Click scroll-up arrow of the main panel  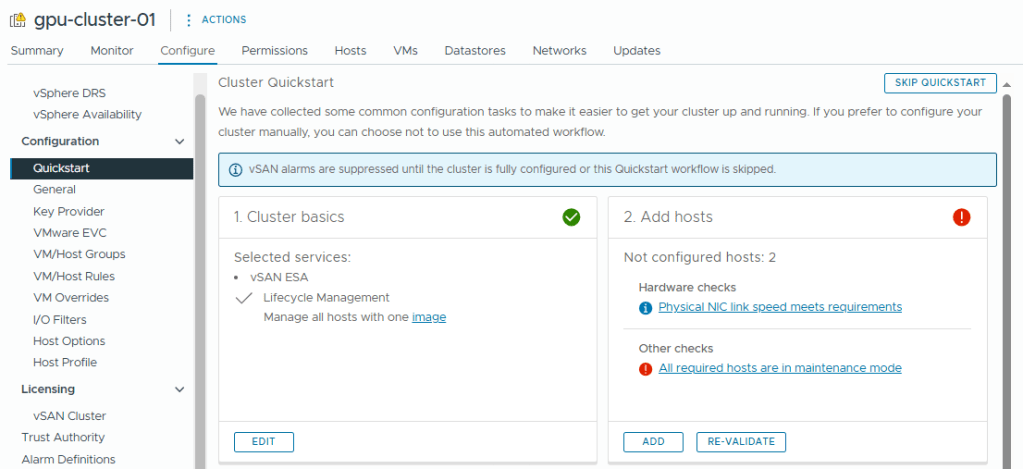1007,84
